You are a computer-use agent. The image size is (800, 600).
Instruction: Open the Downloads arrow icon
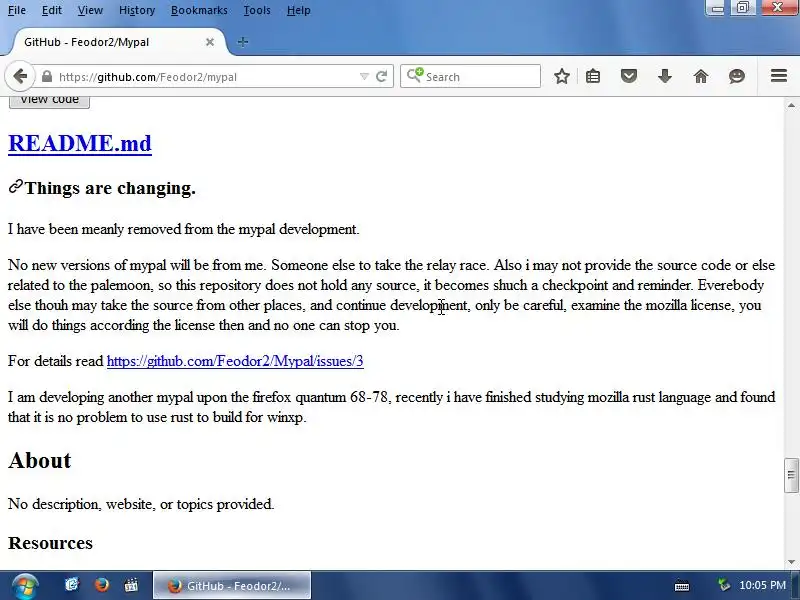tap(665, 77)
